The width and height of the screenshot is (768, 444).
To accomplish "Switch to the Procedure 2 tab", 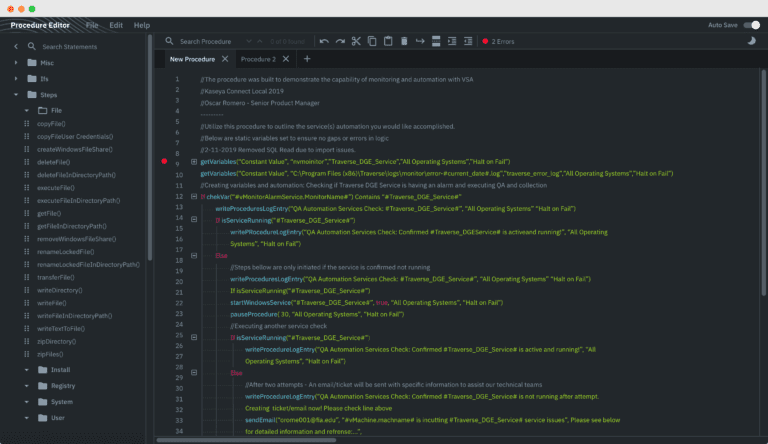I will pyautogui.click(x=258, y=59).
